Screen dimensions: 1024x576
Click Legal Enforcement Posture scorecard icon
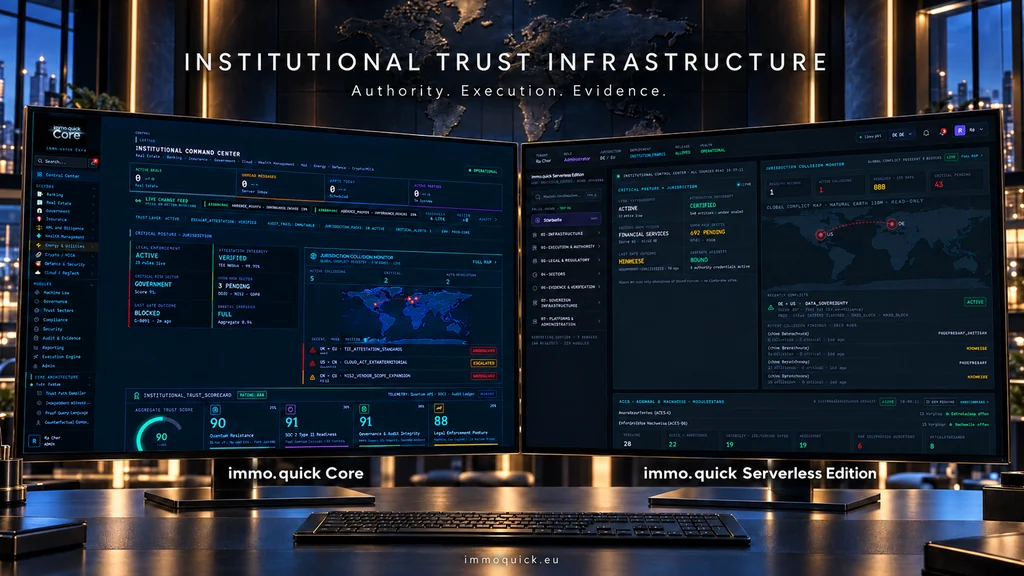point(439,408)
